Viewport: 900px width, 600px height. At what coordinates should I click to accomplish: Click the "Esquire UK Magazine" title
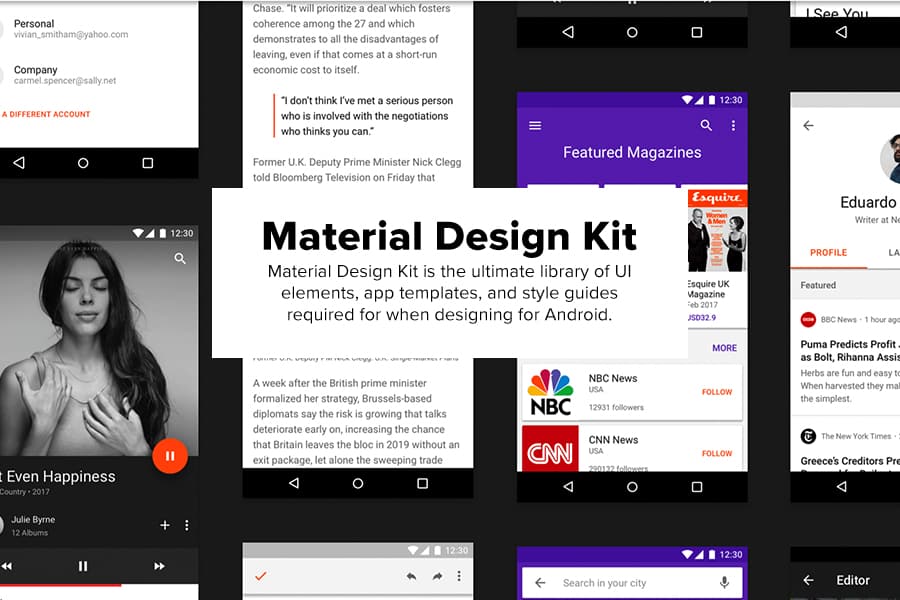[x=708, y=289]
